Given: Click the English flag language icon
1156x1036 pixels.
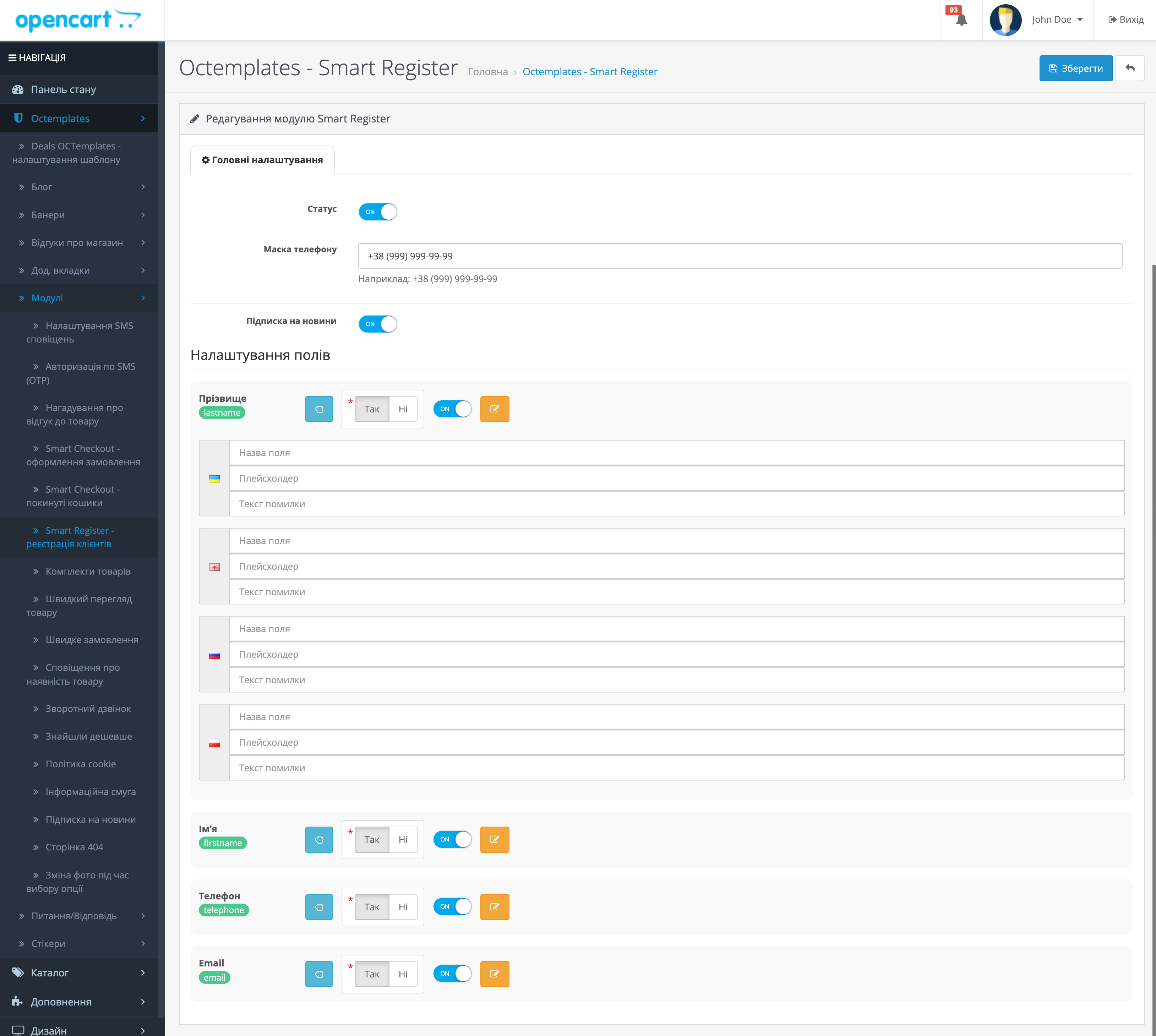Looking at the screenshot, I should [214, 567].
